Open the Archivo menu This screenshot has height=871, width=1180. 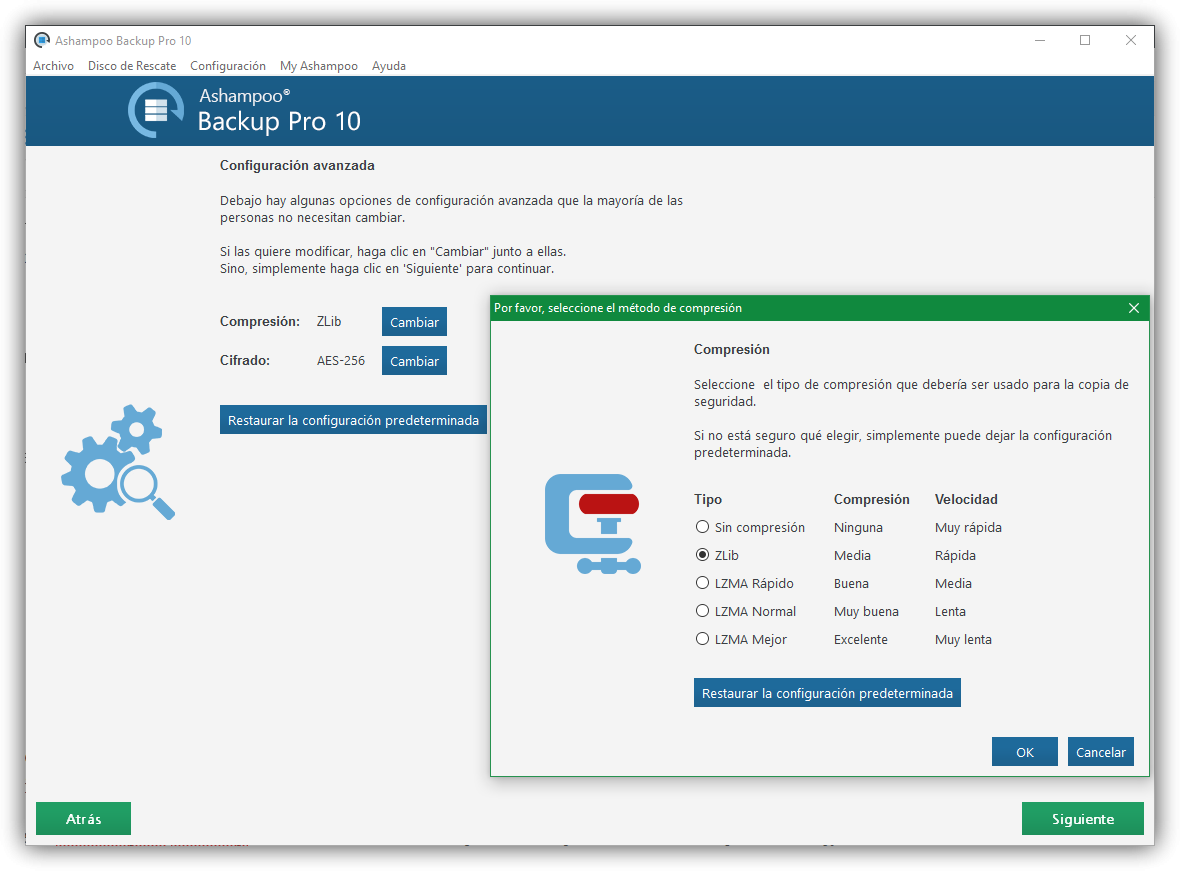pos(53,65)
